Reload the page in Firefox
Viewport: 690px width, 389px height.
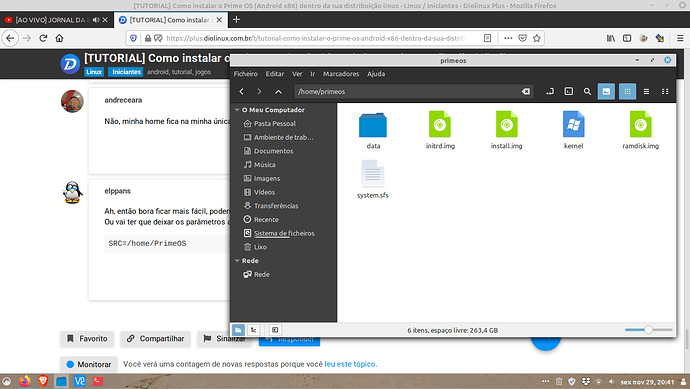click(43, 38)
